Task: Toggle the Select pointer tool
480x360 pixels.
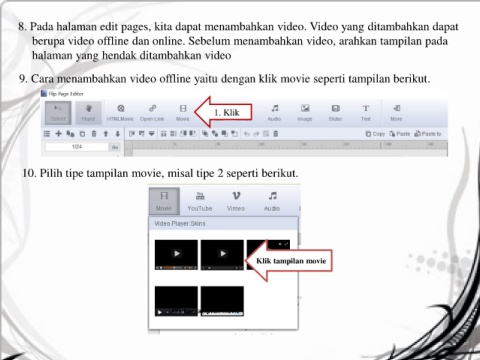Action: [x=58, y=113]
